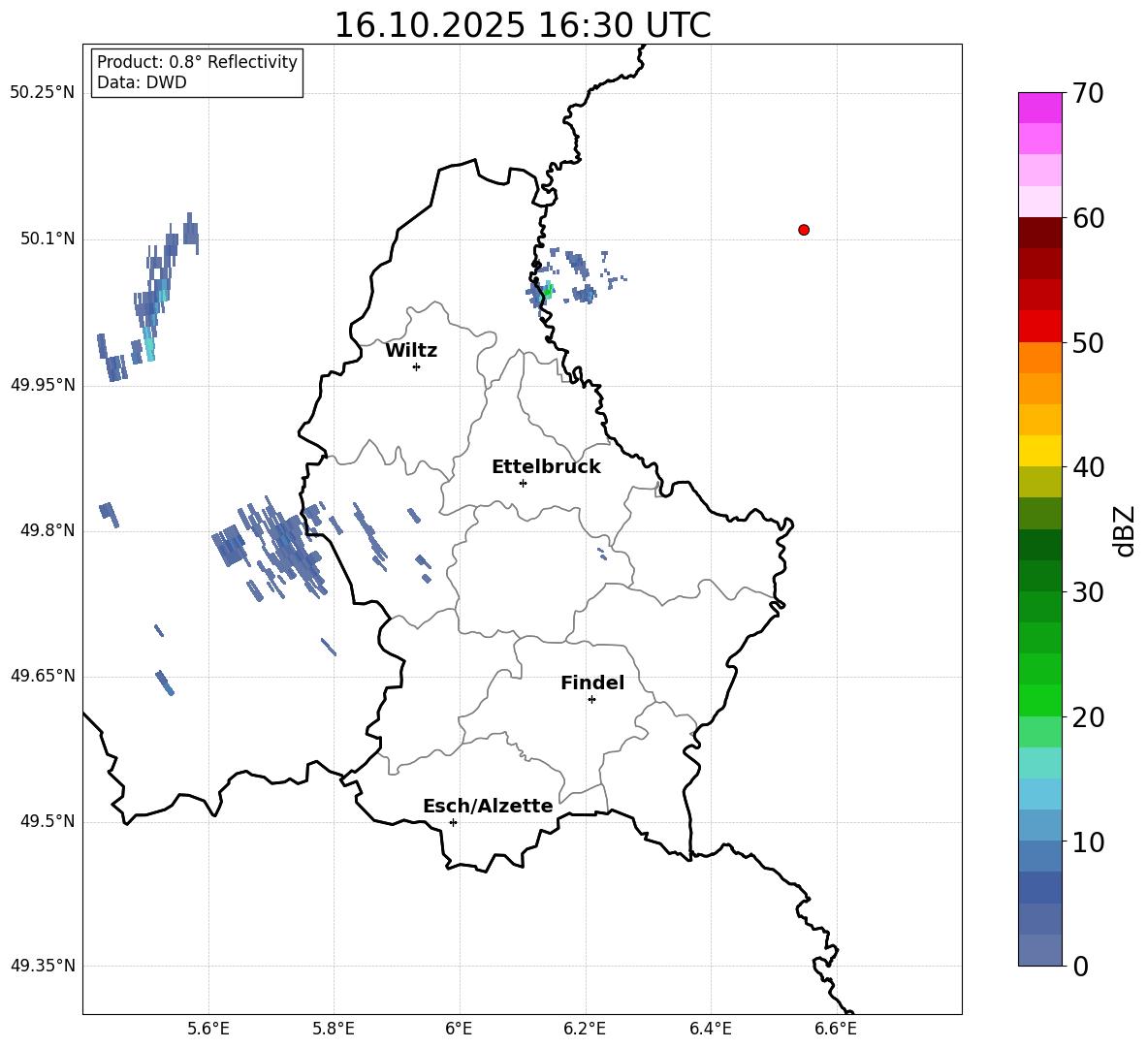Click the 6°E longitude label
Screen dimensions: 1148x1048
tap(459, 1029)
